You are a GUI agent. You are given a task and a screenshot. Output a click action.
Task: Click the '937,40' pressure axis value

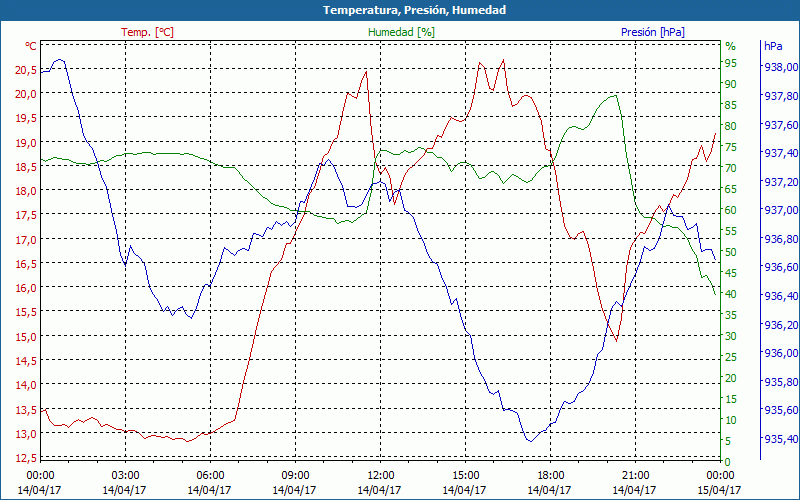click(x=781, y=153)
